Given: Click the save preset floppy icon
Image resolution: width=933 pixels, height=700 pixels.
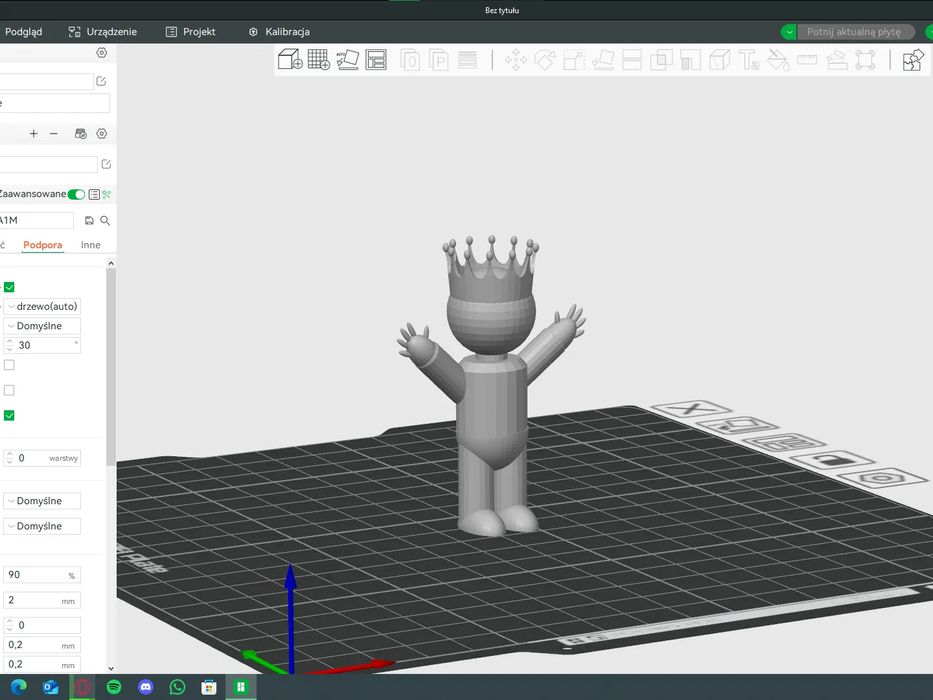Looking at the screenshot, I should point(89,220).
